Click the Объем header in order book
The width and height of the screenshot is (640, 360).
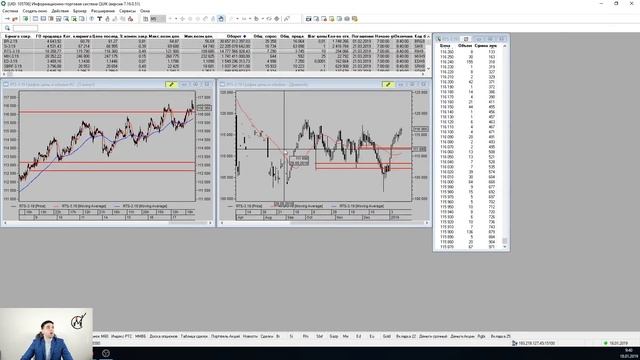click(x=465, y=46)
